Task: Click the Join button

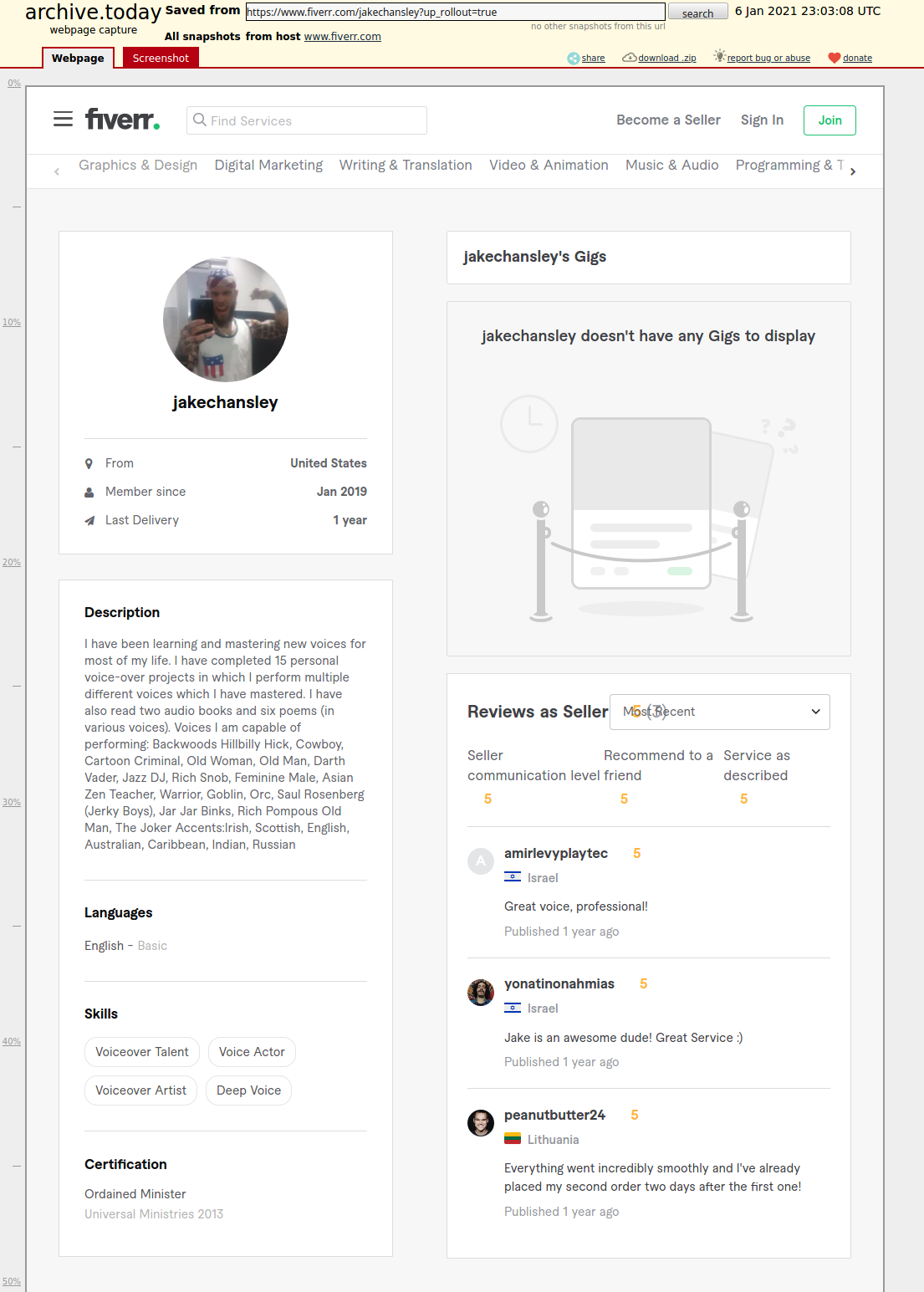Action: (x=830, y=120)
